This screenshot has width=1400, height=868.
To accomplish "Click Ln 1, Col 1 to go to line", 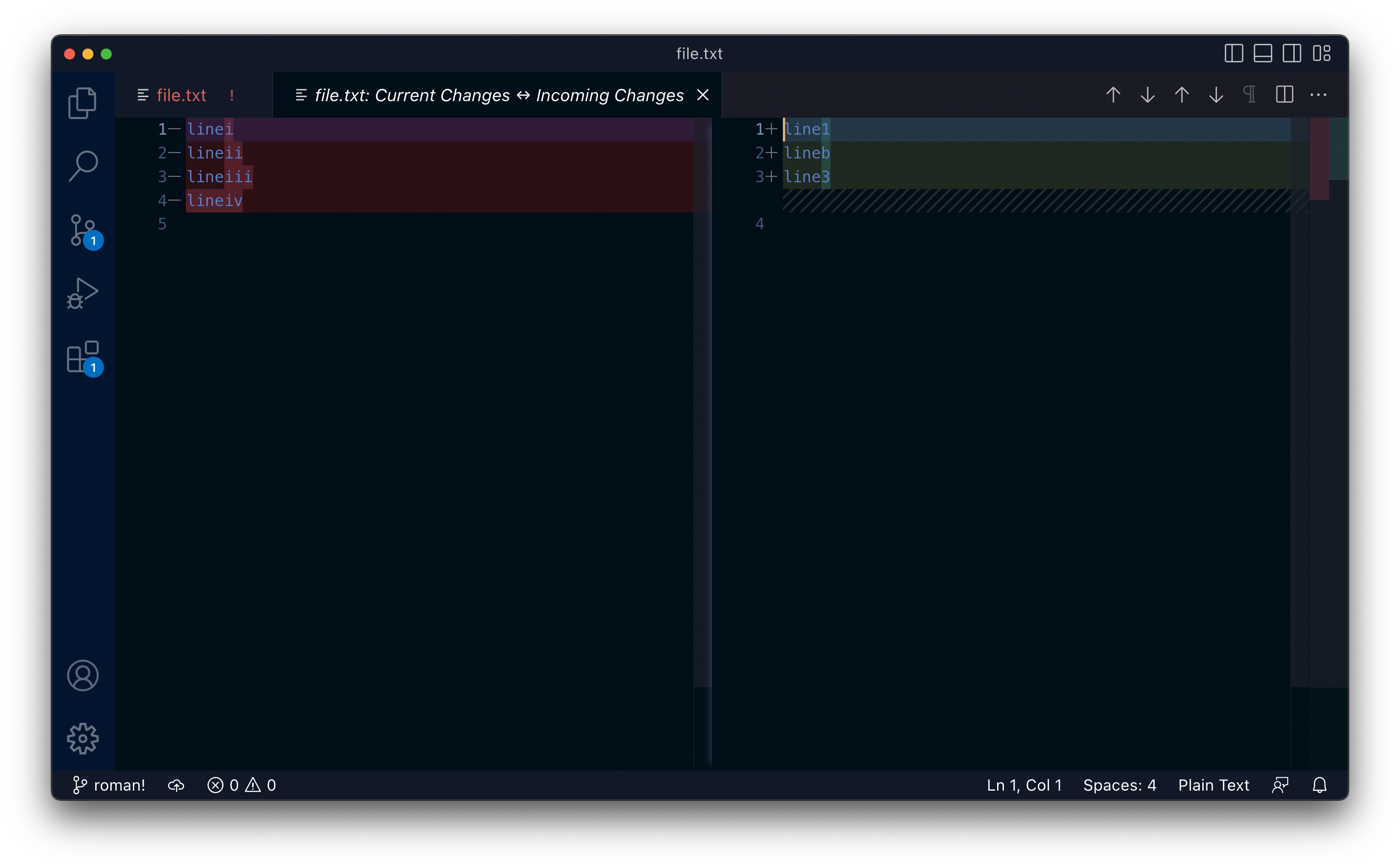I will point(1024,785).
